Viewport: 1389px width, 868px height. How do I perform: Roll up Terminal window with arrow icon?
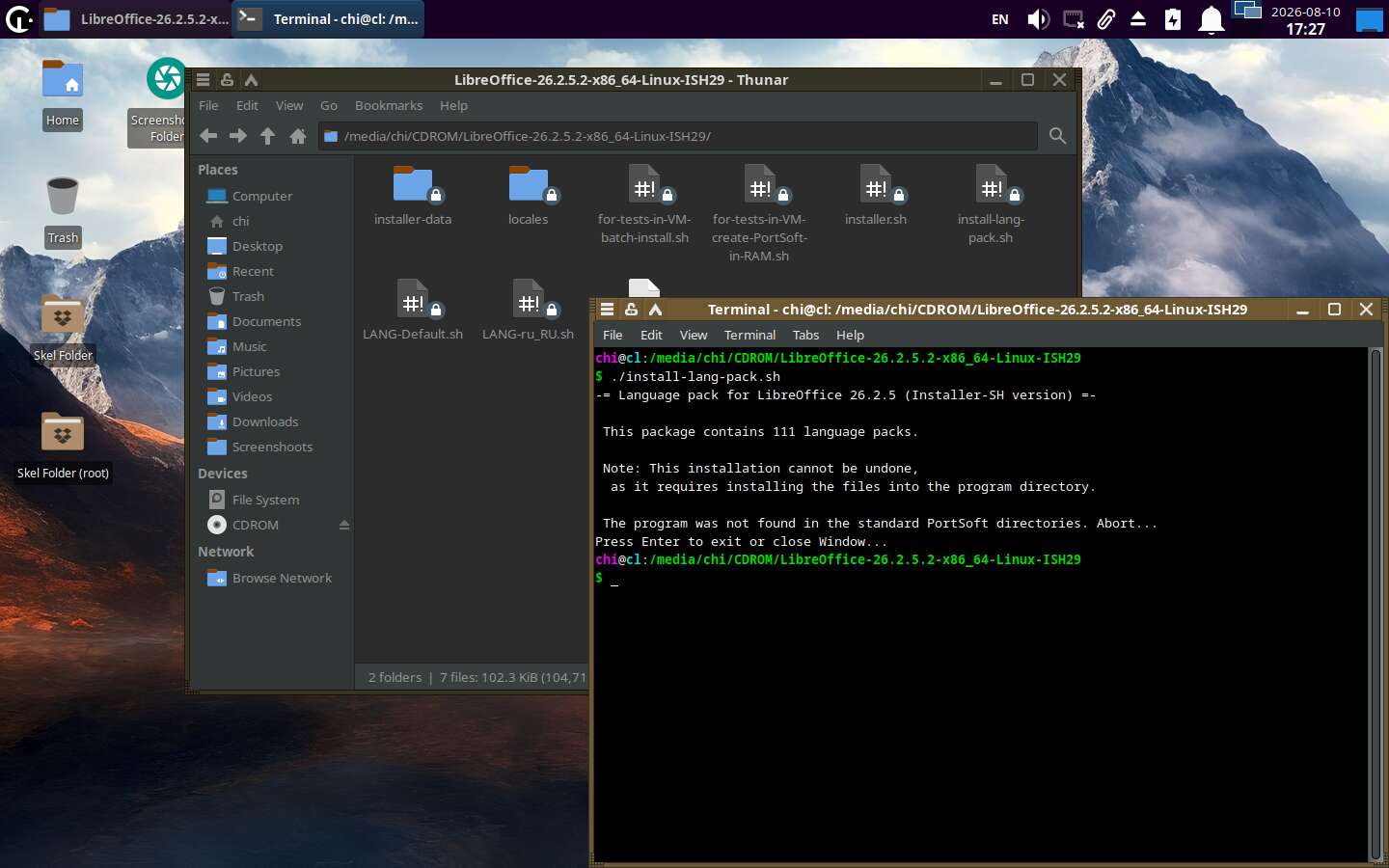[x=655, y=310]
